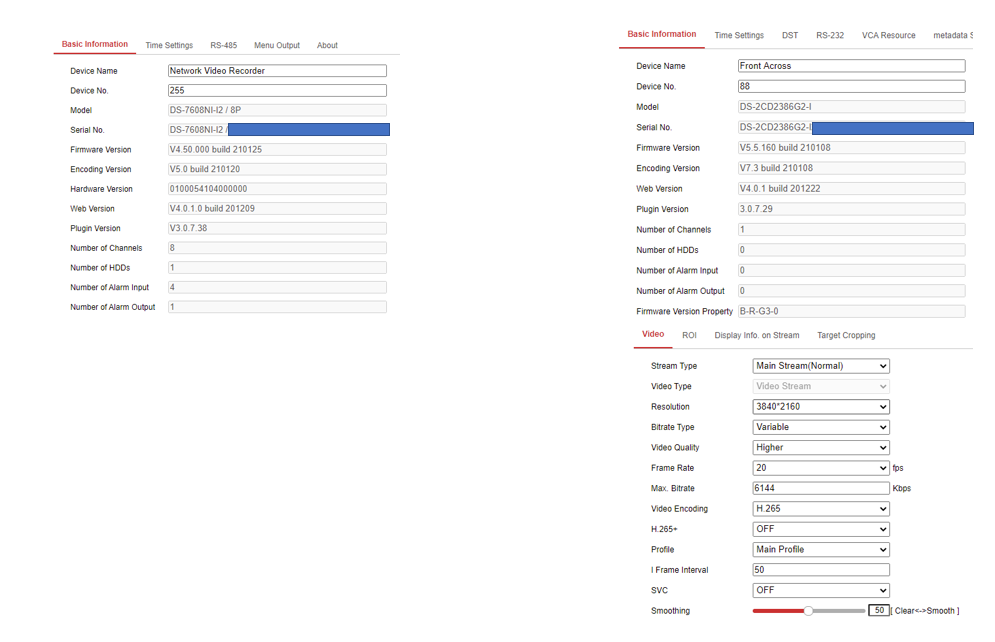This screenshot has width=995, height=642.
Task: Switch to the ROI tab
Action: 689,335
